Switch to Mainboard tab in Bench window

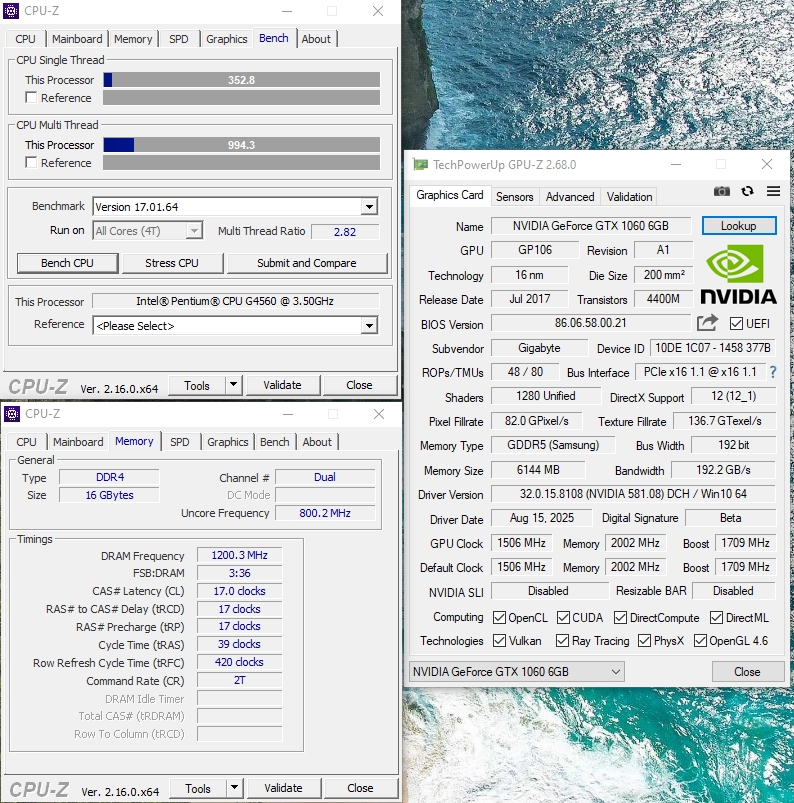[77, 39]
